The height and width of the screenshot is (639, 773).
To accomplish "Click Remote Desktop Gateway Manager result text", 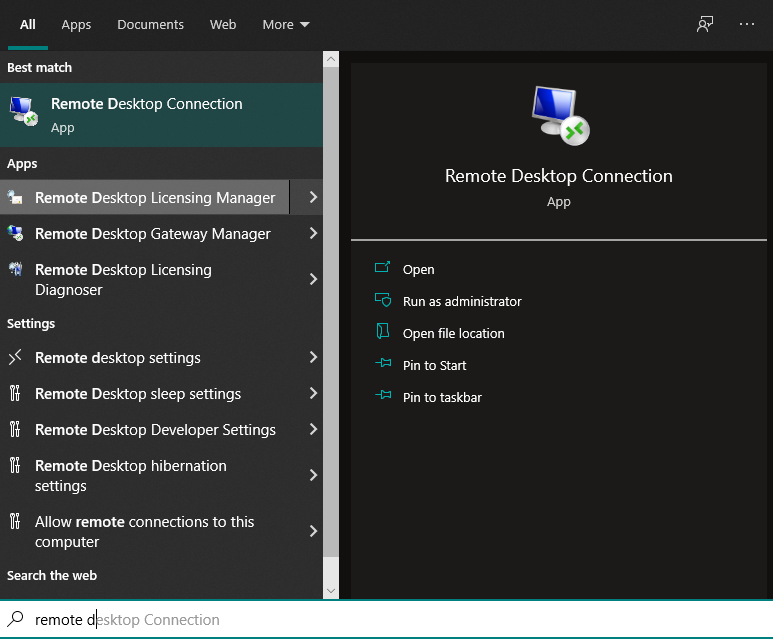I will click(x=153, y=234).
